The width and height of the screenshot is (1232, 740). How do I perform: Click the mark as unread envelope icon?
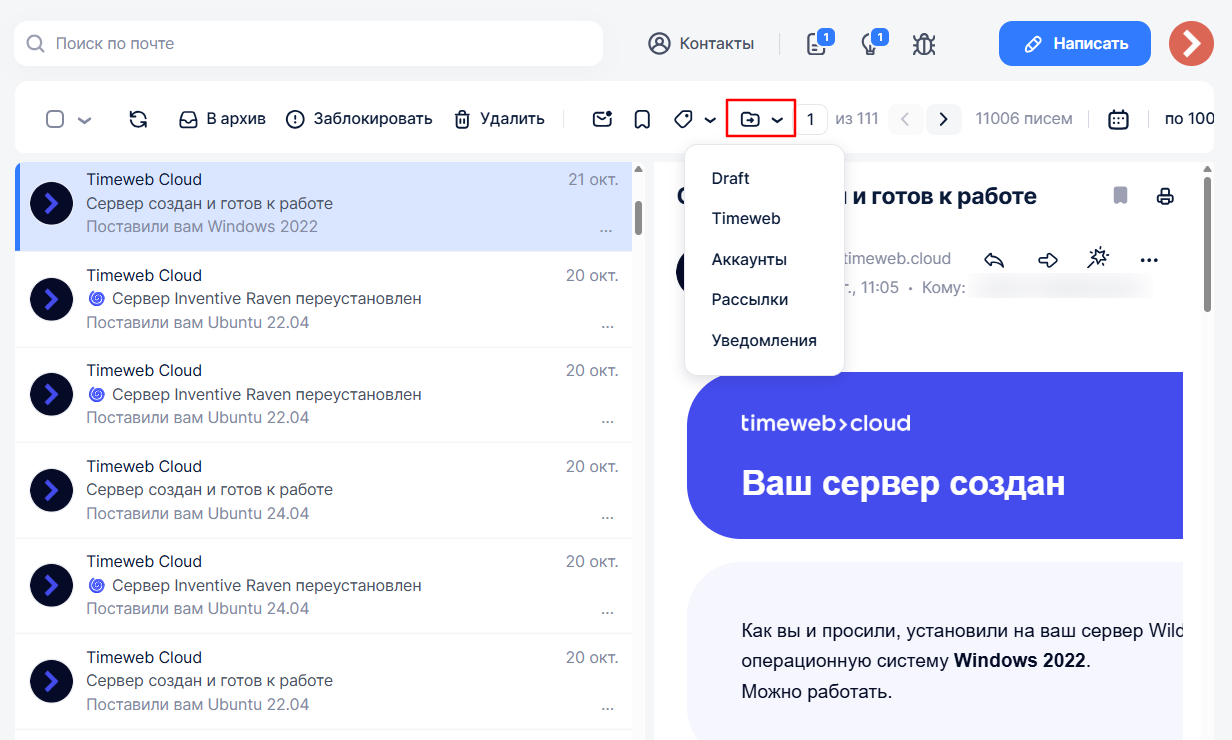pos(601,119)
